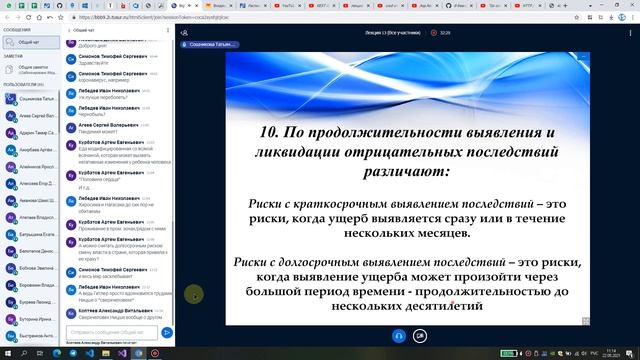Open Visual Studio Code from the taskbar
Image resolution: width=640 pixels, height=360 pixels.
pos(90,353)
